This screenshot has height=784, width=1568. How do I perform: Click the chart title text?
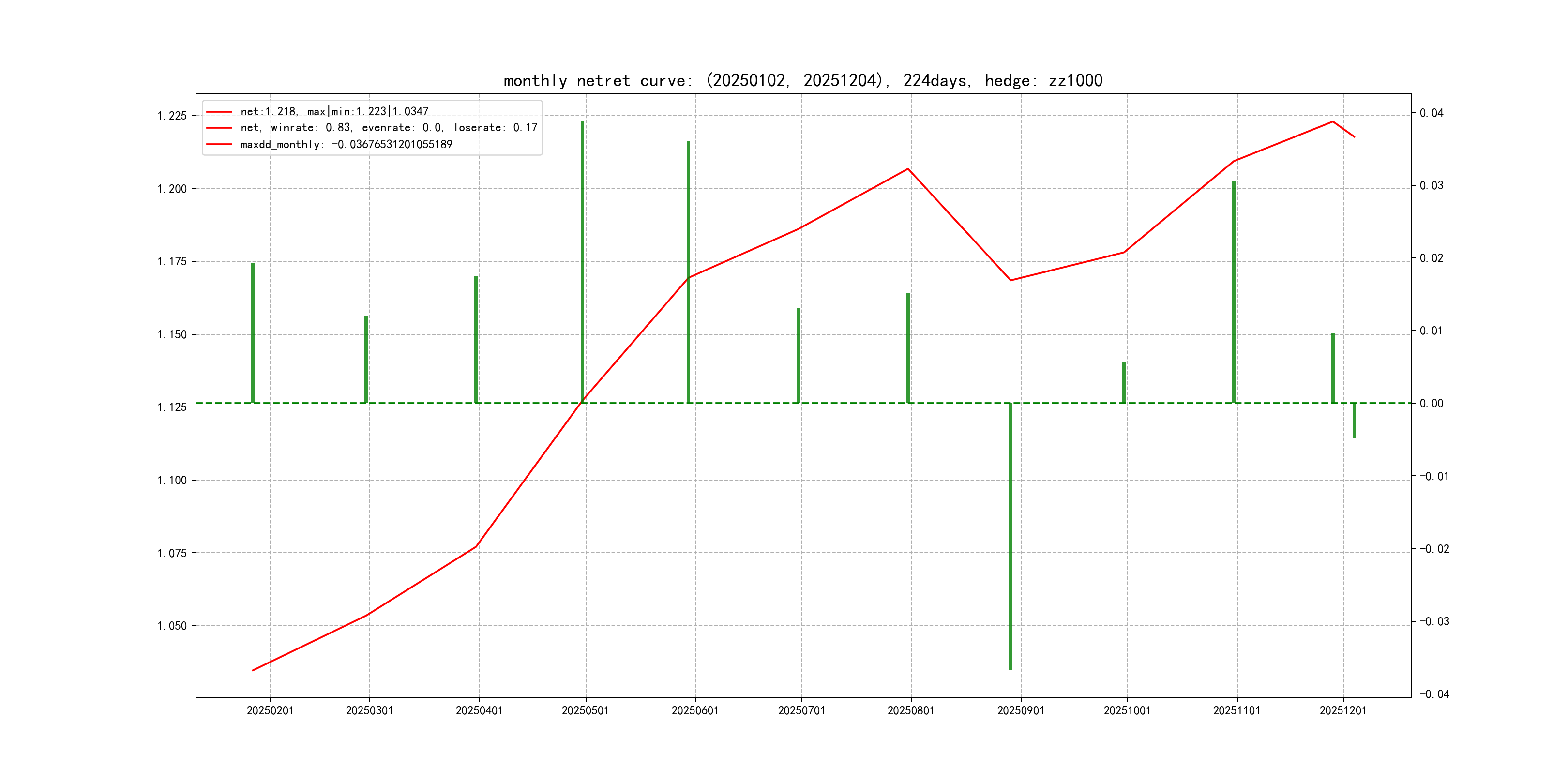(802, 80)
